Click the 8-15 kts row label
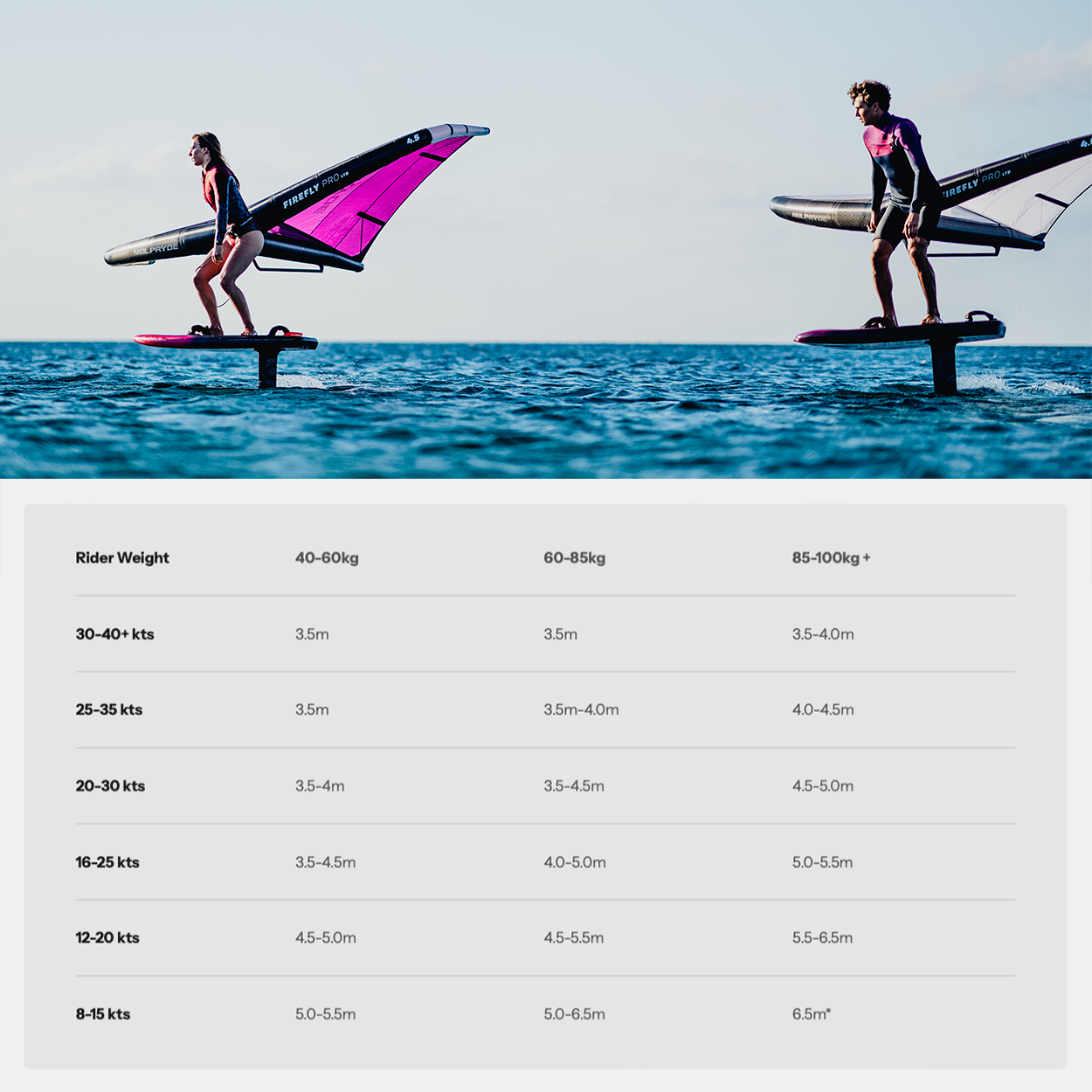1092x1092 pixels. [x=102, y=1014]
